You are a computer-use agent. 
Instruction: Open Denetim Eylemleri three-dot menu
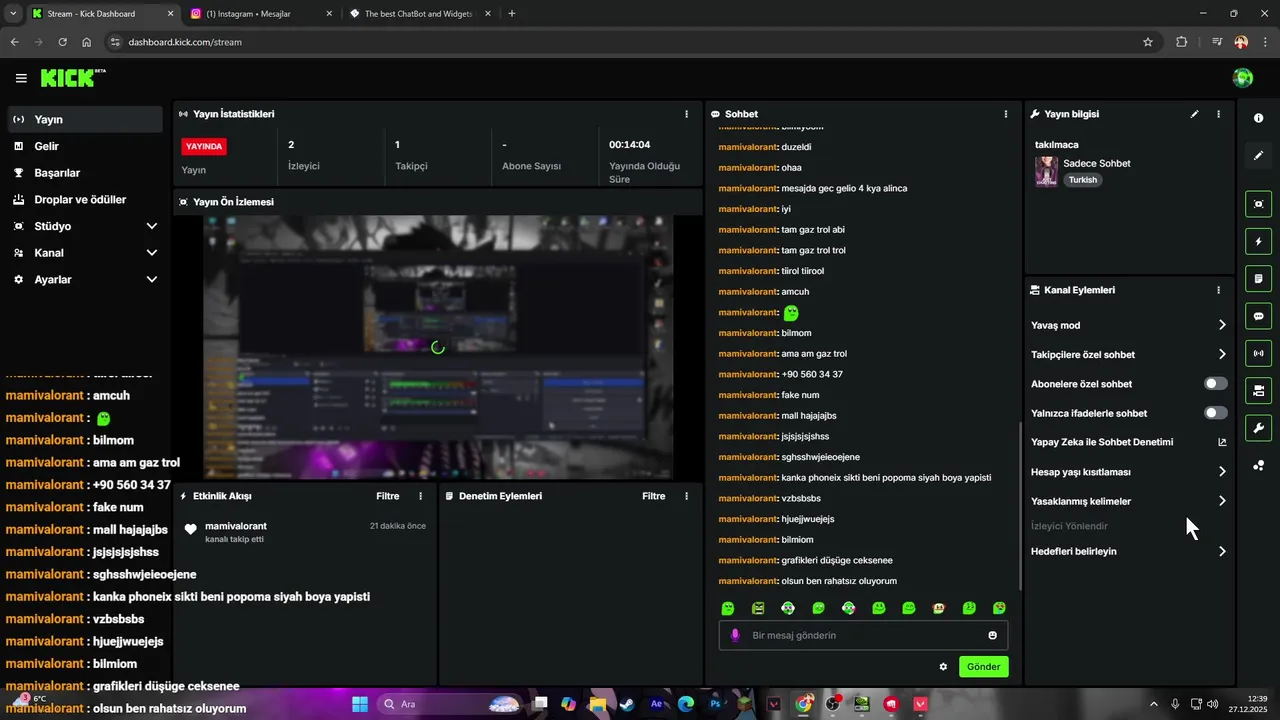686,496
